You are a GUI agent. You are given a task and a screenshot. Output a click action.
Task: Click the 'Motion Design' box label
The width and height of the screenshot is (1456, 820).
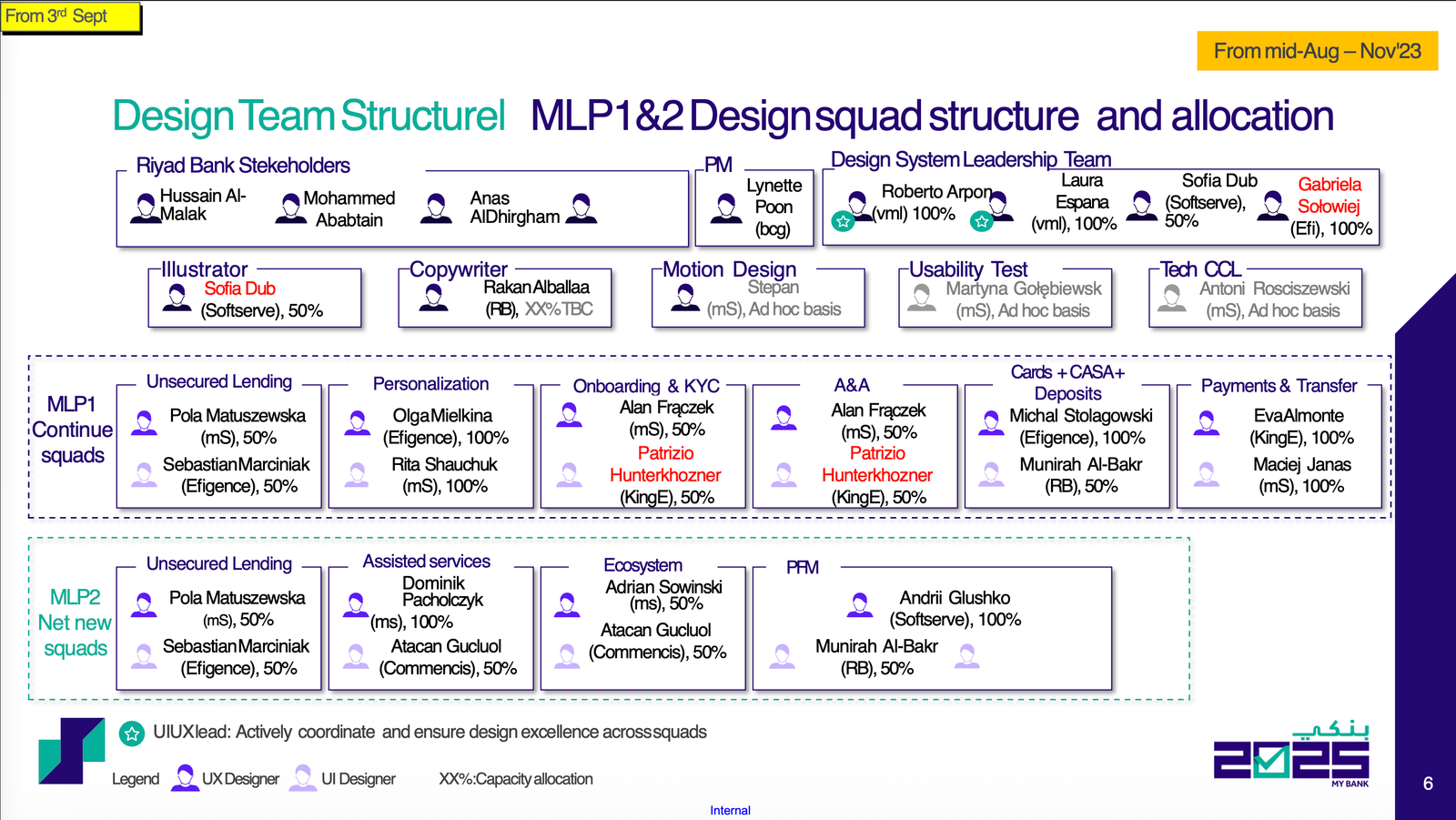[729, 269]
